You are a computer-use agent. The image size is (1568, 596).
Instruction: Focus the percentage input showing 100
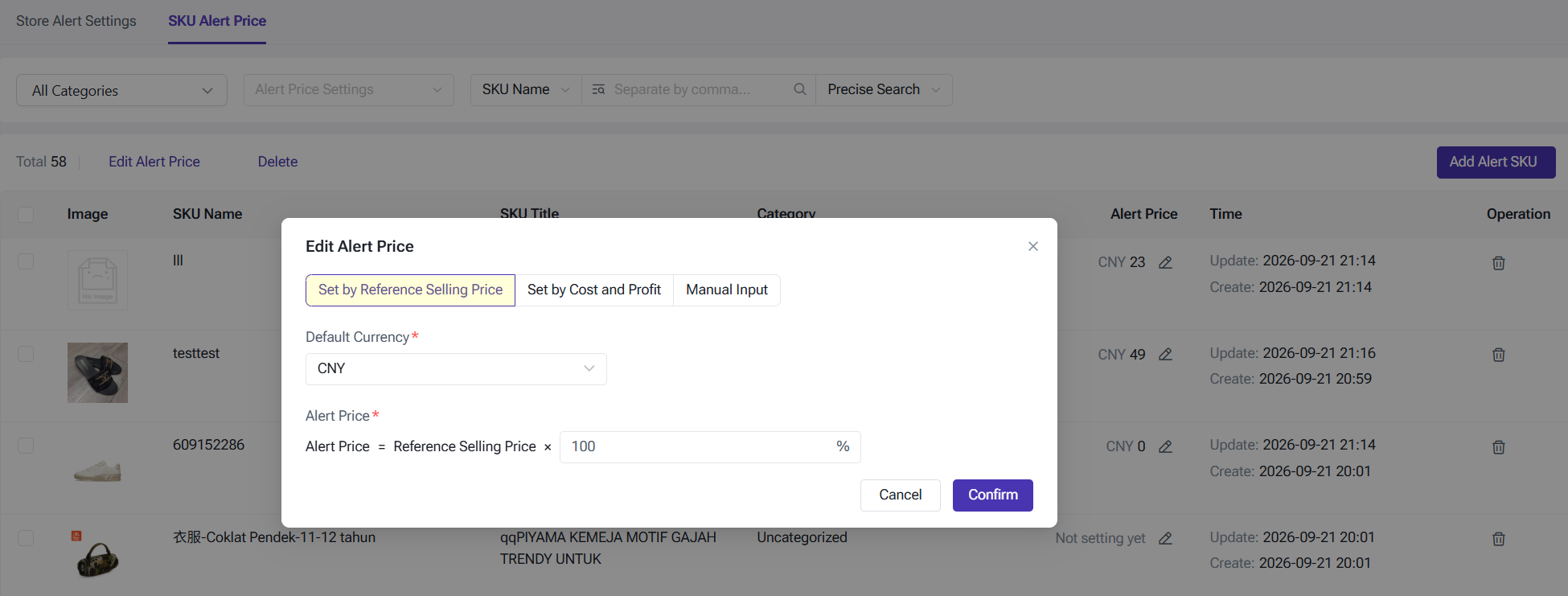tap(710, 447)
